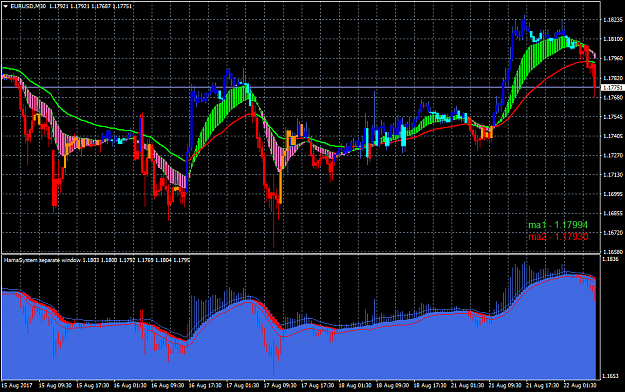Click the current price label 1.17751
Screen dimensions: 625x392
tap(613, 88)
